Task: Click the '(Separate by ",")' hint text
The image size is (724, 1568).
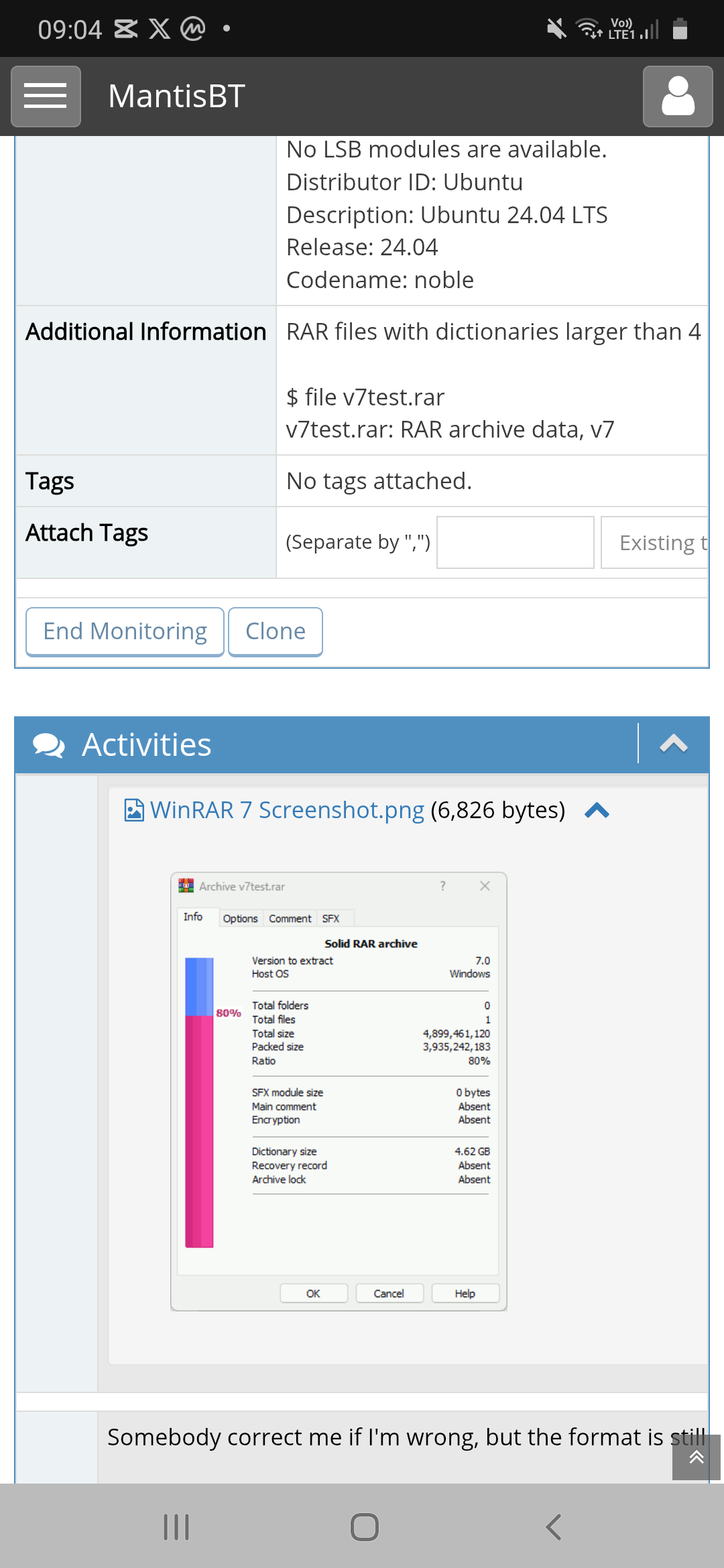Action: pos(358,542)
